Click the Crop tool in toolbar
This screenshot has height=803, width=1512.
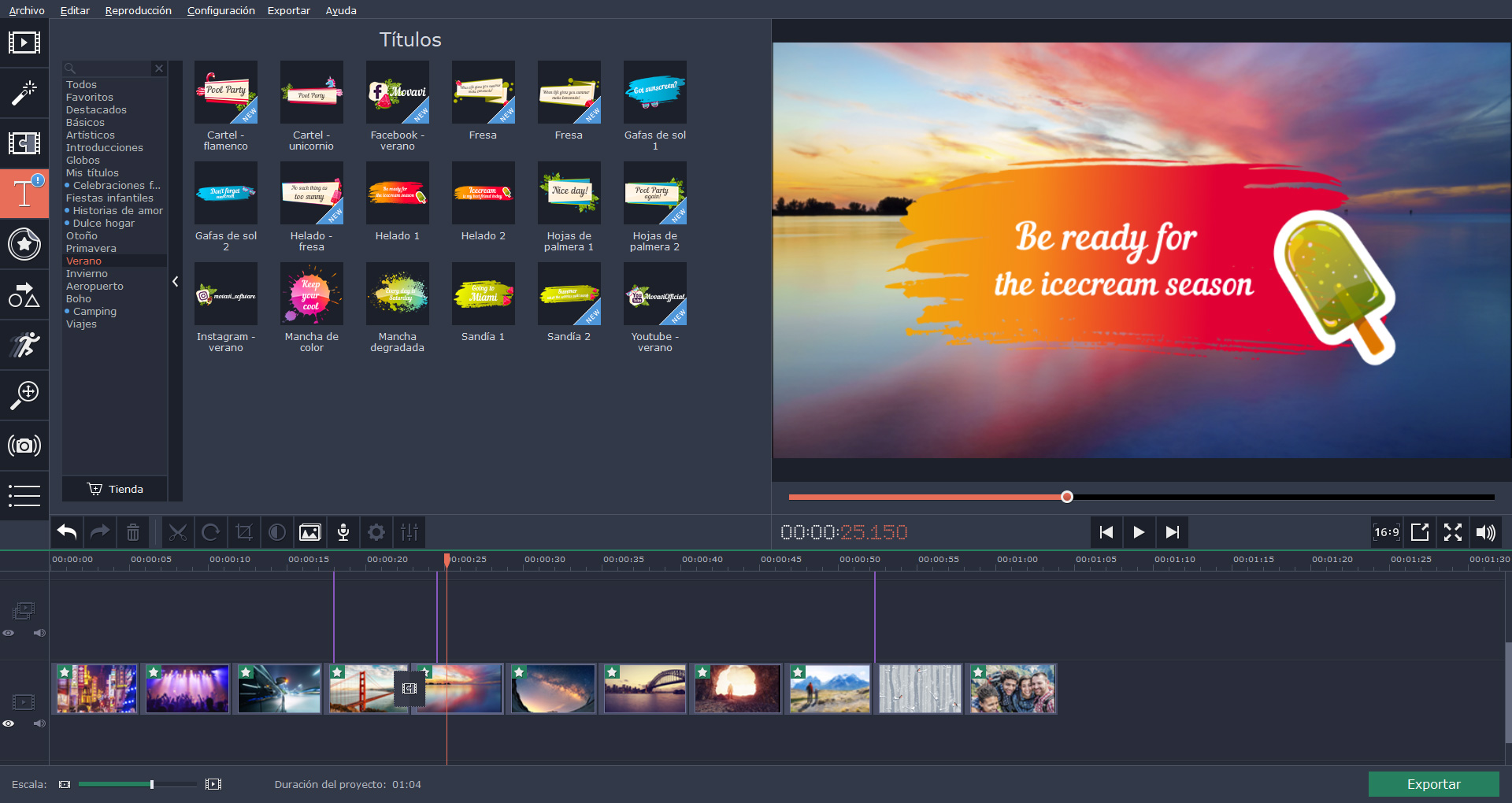[244, 533]
